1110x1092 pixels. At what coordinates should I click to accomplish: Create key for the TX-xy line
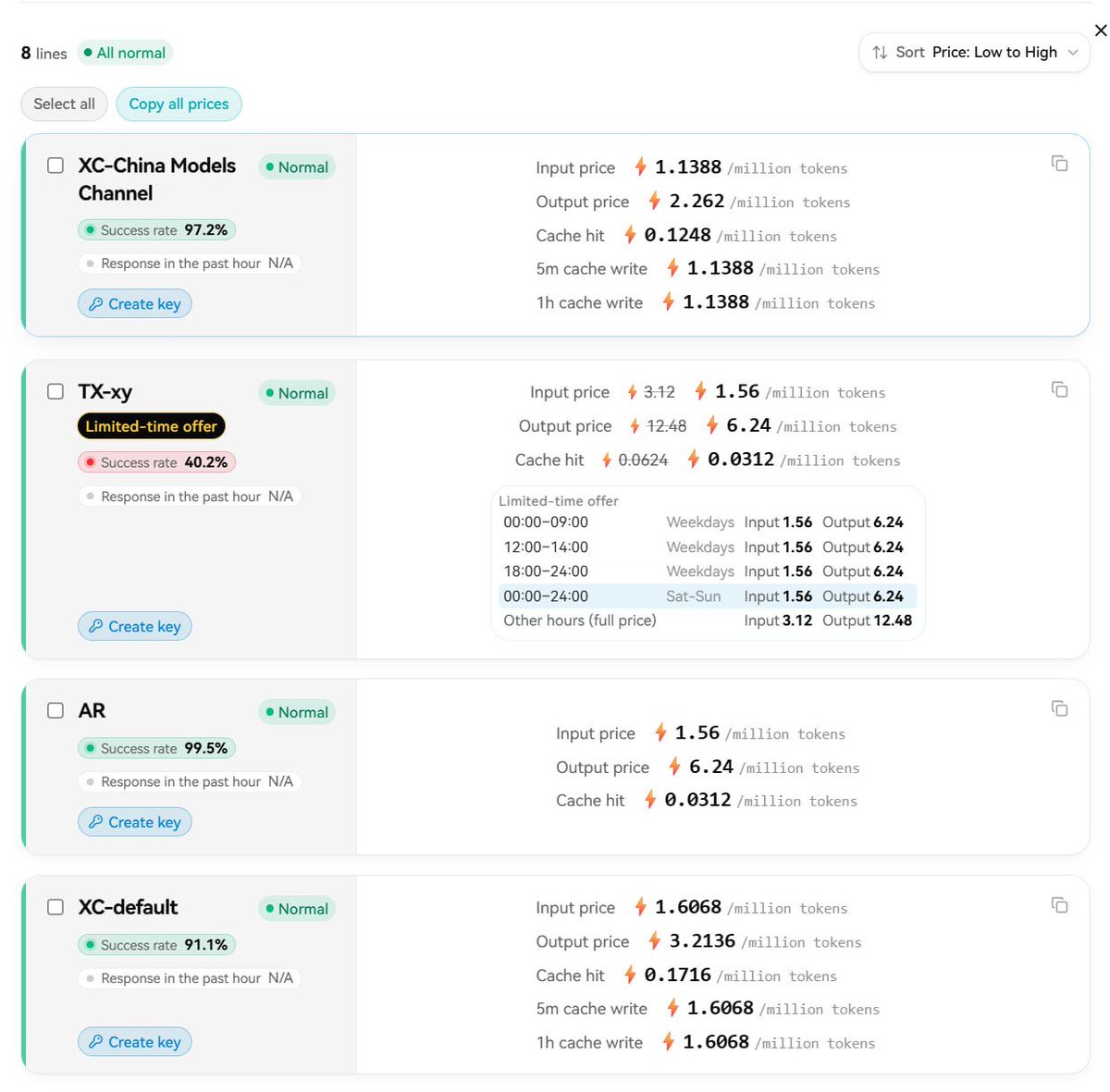(135, 626)
